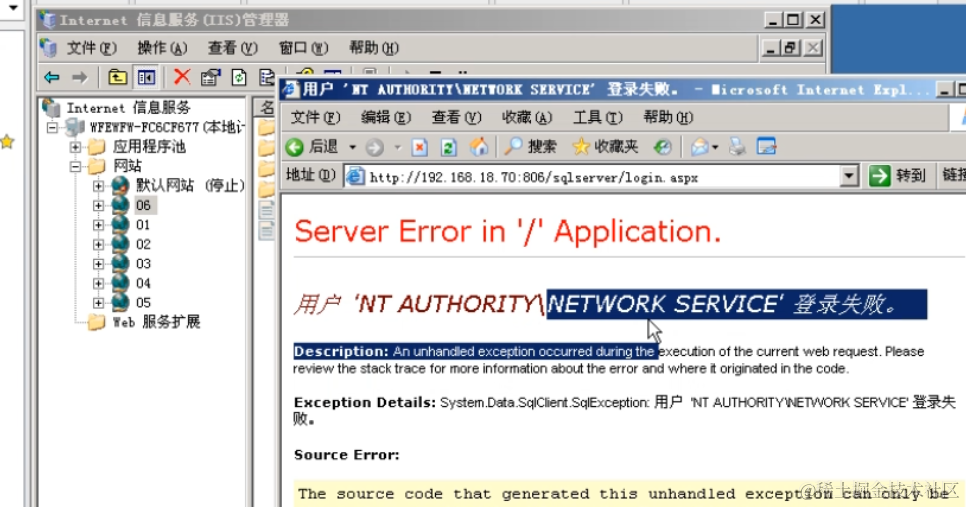Select site 04 in the tree
This screenshot has width=966, height=507.
coord(143,283)
